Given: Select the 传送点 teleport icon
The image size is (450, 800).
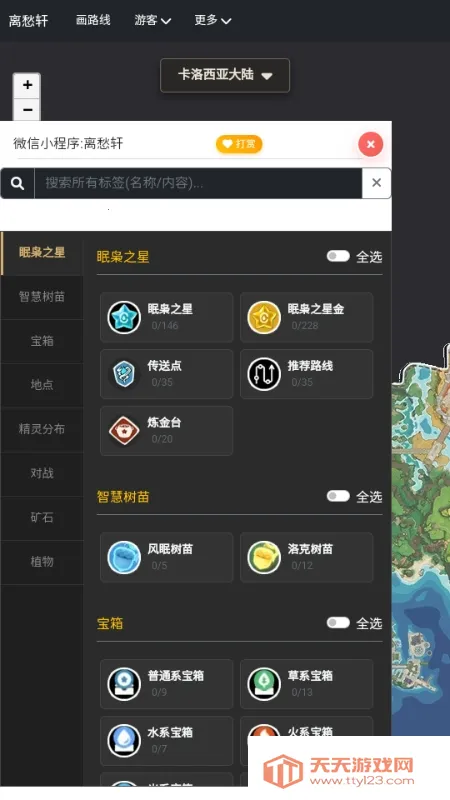Looking at the screenshot, I should 124,374.
